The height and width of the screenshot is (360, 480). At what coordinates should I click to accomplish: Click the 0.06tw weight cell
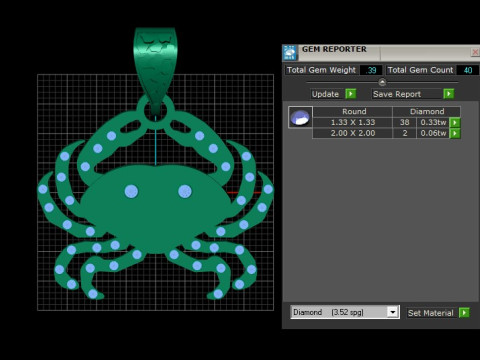[x=433, y=133]
